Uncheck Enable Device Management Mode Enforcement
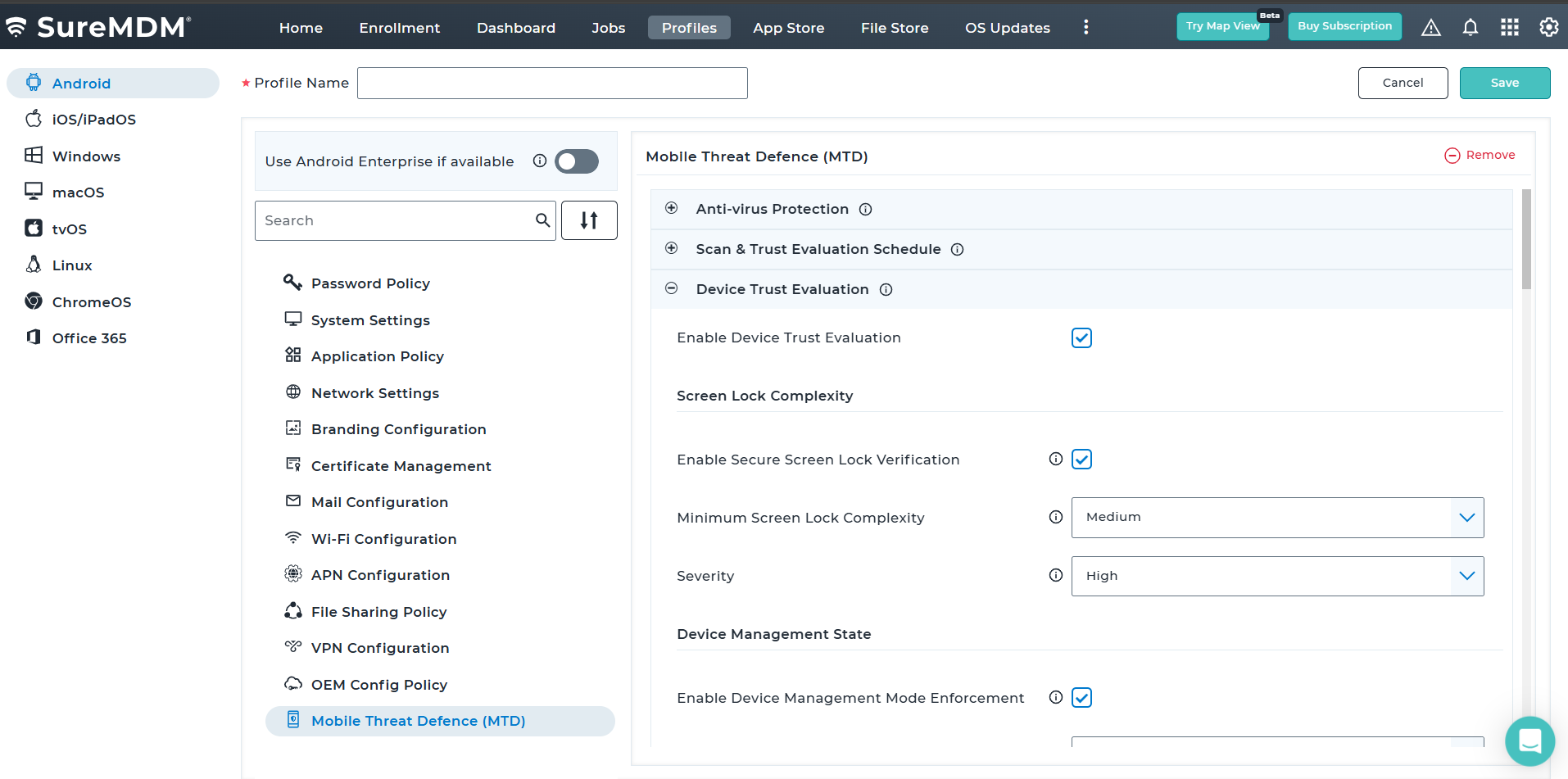1568x779 pixels. coord(1081,698)
